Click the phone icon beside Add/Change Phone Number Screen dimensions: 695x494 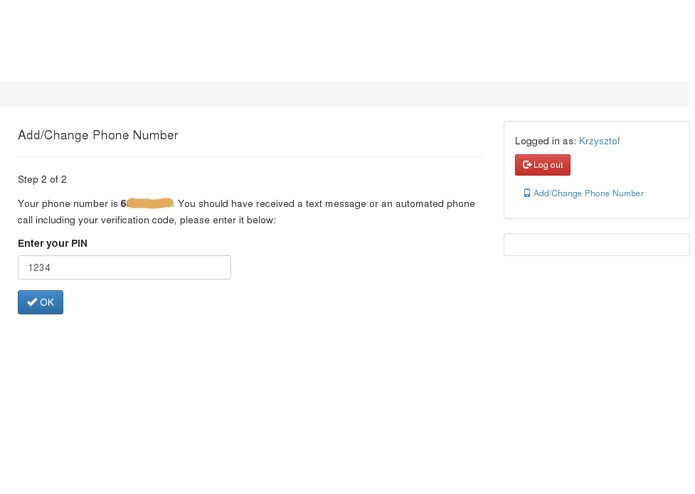tap(527, 193)
